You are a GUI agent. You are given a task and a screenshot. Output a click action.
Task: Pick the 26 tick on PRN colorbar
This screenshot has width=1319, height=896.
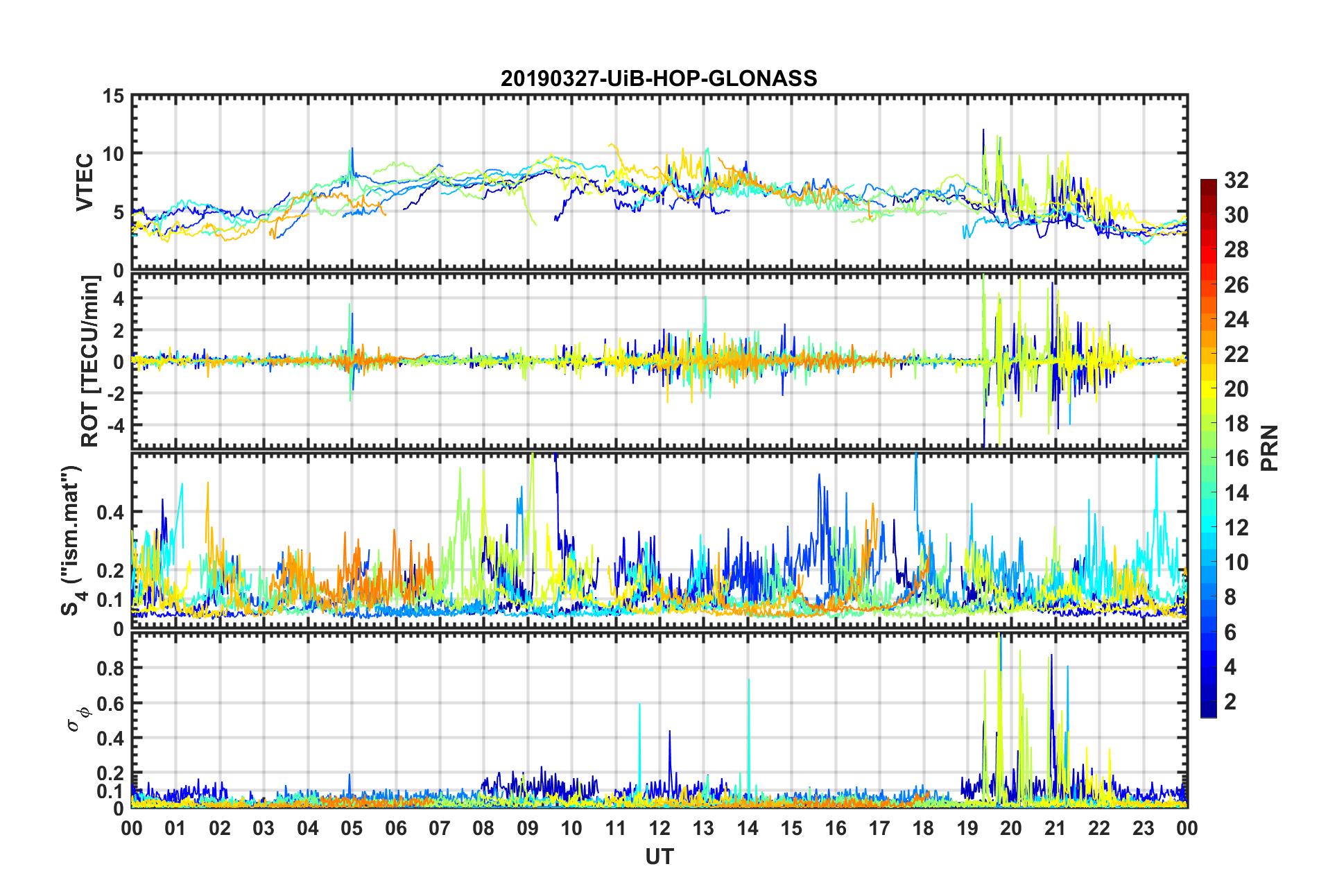[1236, 284]
